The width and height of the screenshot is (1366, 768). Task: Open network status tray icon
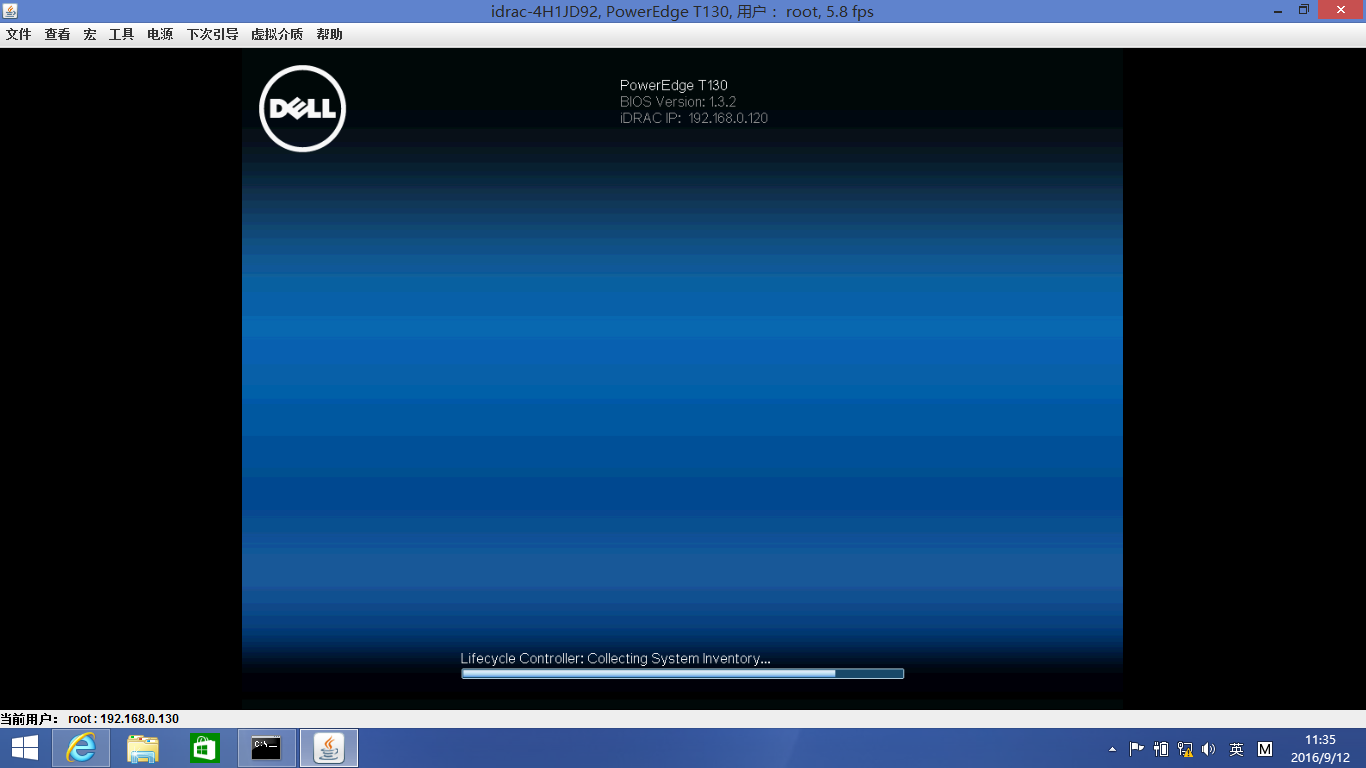pos(1185,749)
